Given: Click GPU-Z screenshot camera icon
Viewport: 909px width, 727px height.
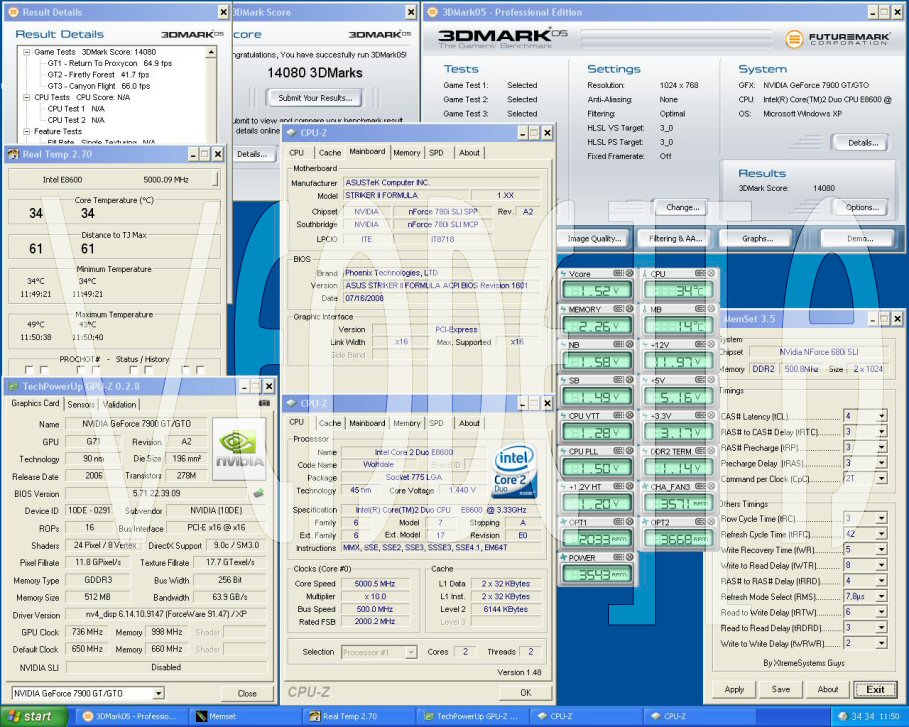Looking at the screenshot, I should [264, 403].
